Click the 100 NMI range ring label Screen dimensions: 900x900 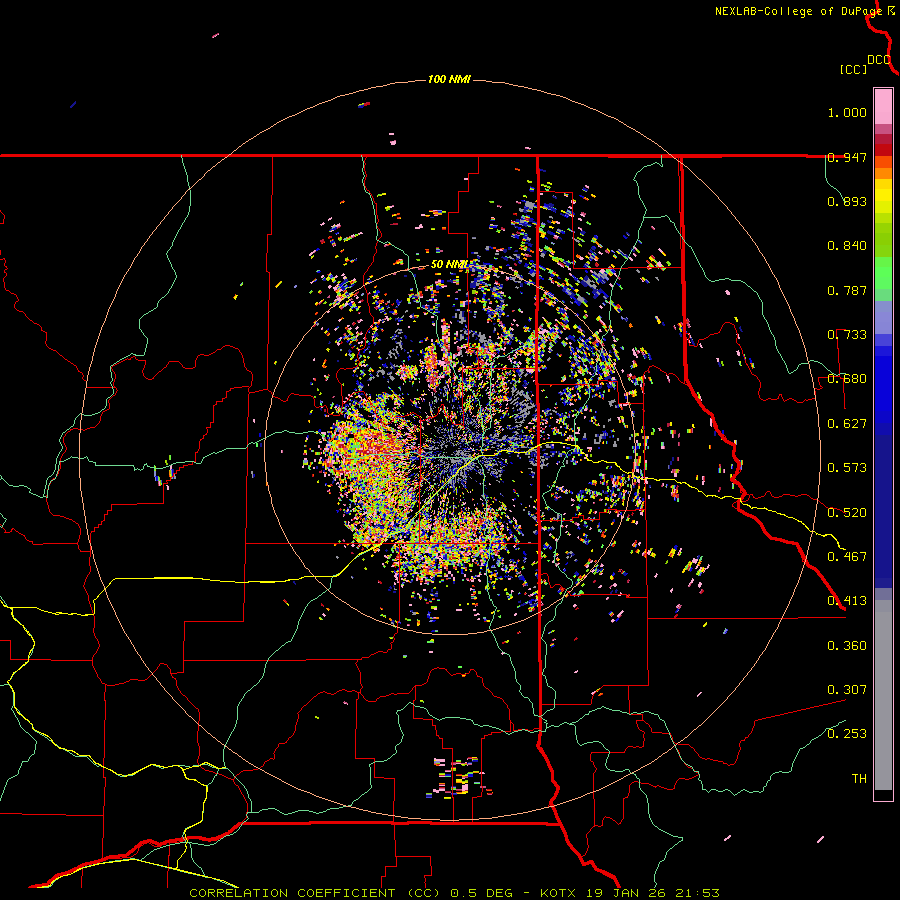[449, 79]
